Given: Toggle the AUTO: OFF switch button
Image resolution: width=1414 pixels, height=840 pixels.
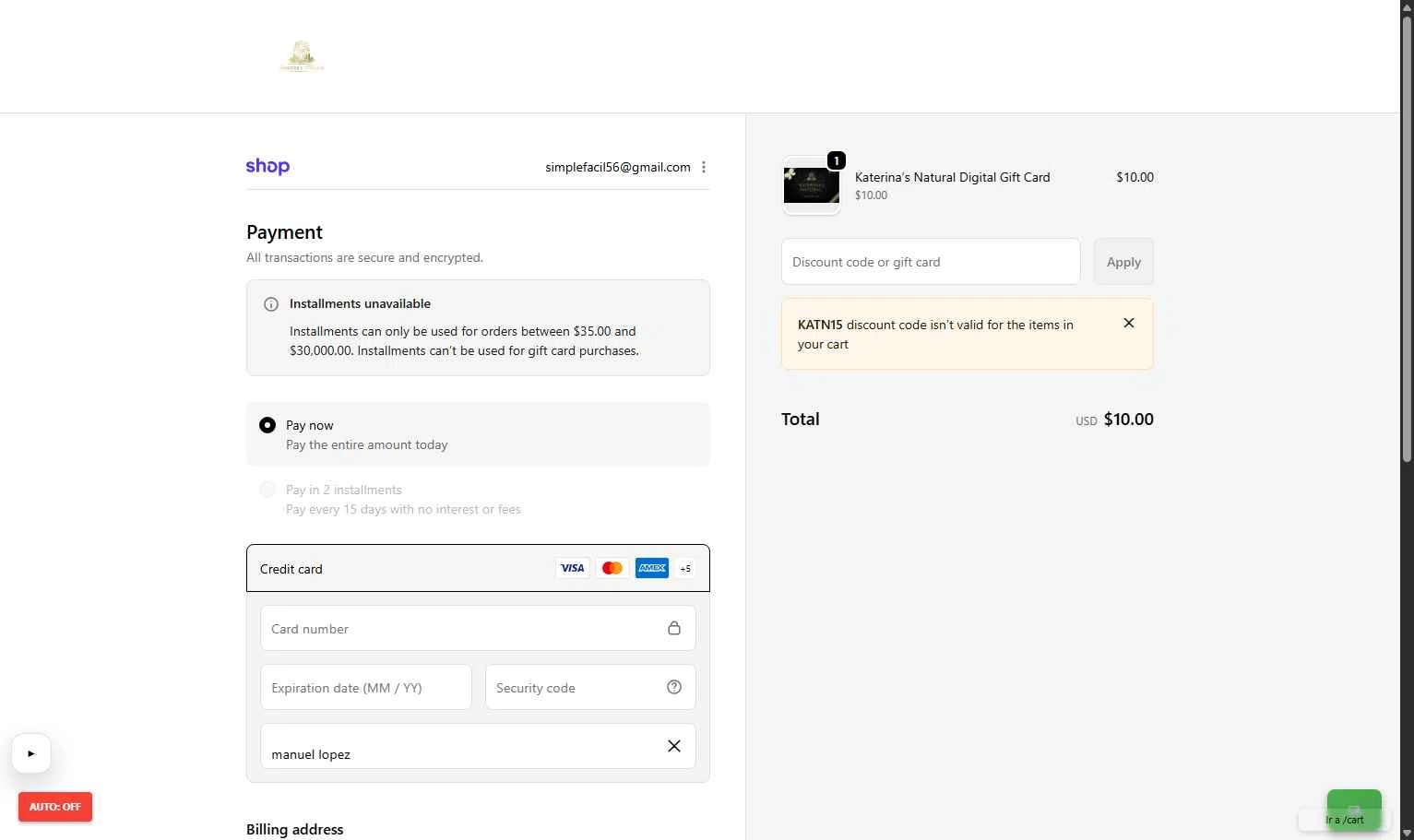Looking at the screenshot, I should coord(55,807).
